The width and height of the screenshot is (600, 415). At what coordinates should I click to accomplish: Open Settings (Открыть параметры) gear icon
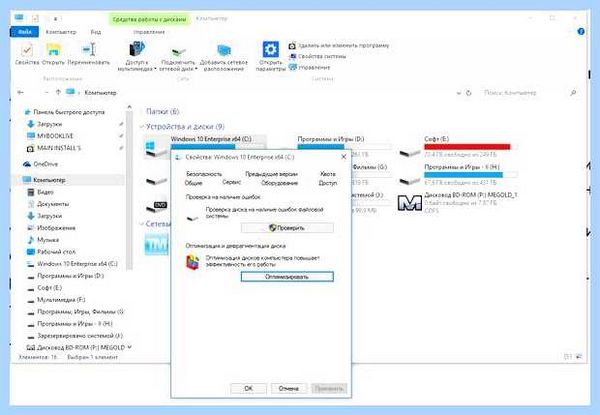(x=270, y=50)
